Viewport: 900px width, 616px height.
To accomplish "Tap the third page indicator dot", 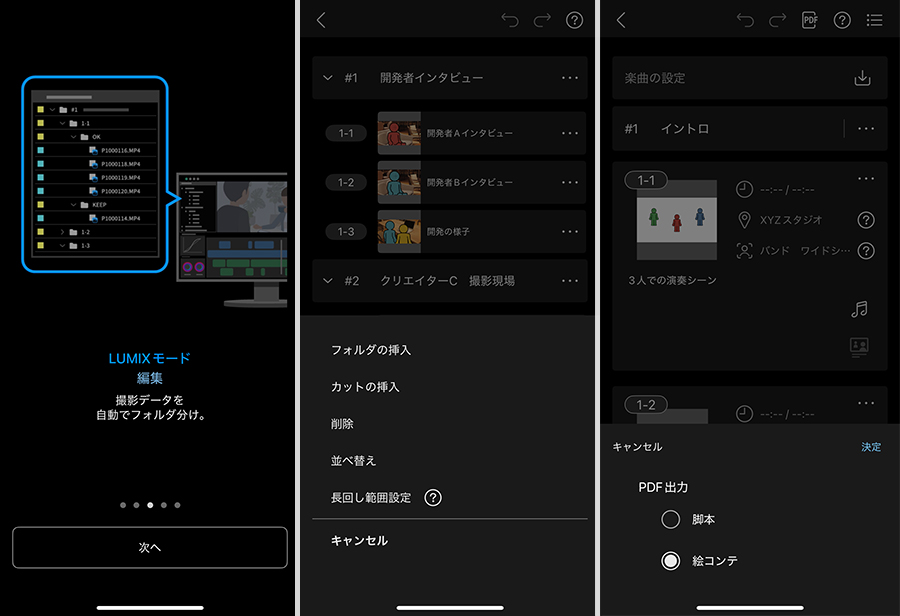I will 150,505.
